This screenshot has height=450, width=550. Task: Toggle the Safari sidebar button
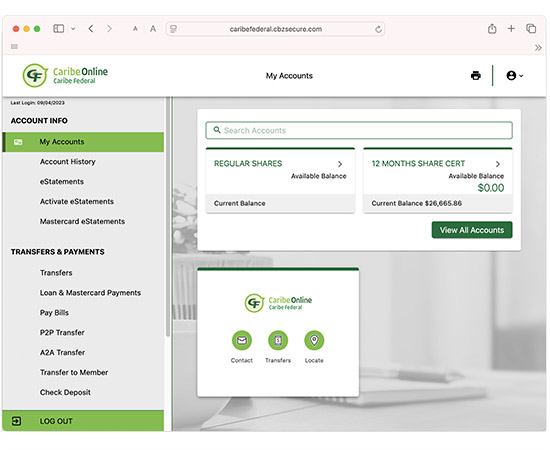(x=59, y=29)
